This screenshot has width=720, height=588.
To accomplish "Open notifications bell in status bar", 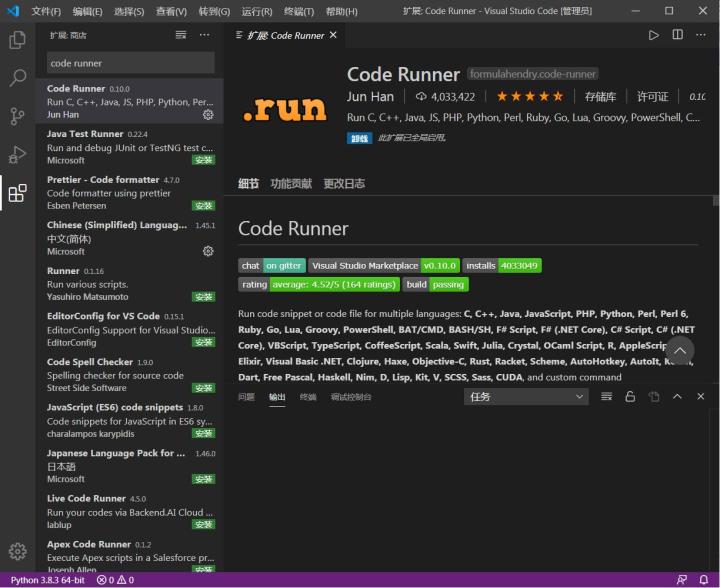I will coord(703,580).
